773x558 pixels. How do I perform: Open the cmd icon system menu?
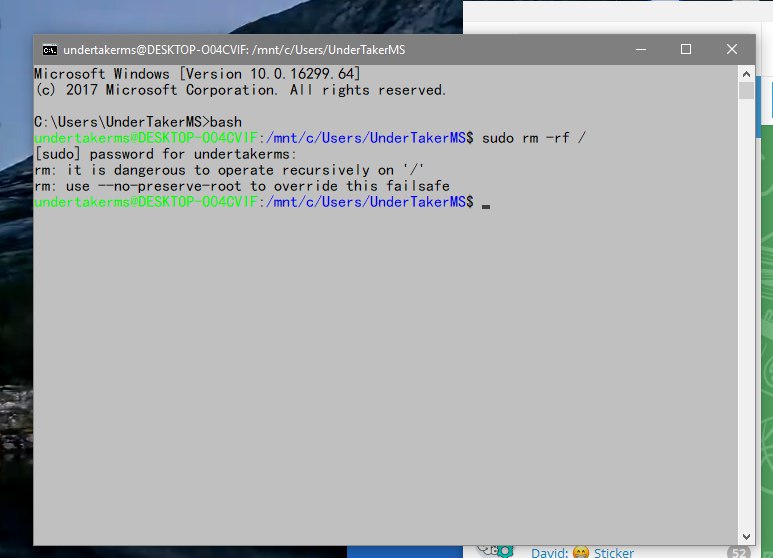[49, 50]
